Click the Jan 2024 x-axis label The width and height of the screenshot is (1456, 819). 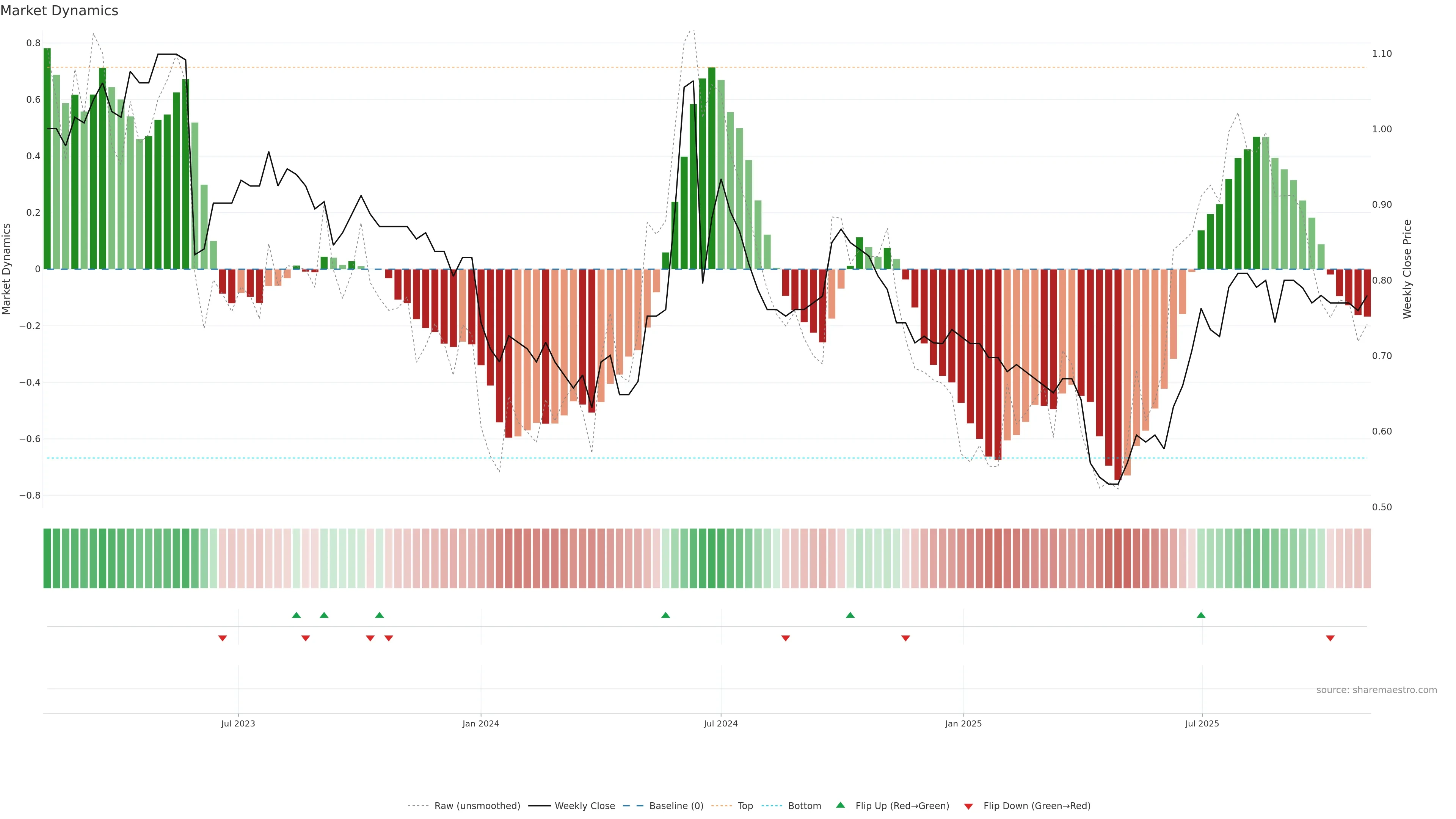[x=480, y=723]
